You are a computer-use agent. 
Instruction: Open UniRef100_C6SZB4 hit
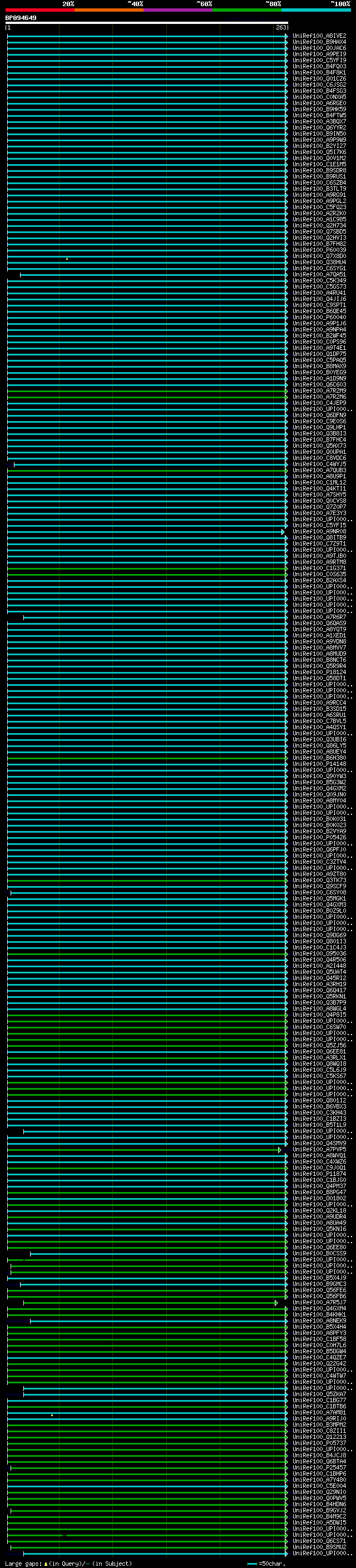coord(319,182)
